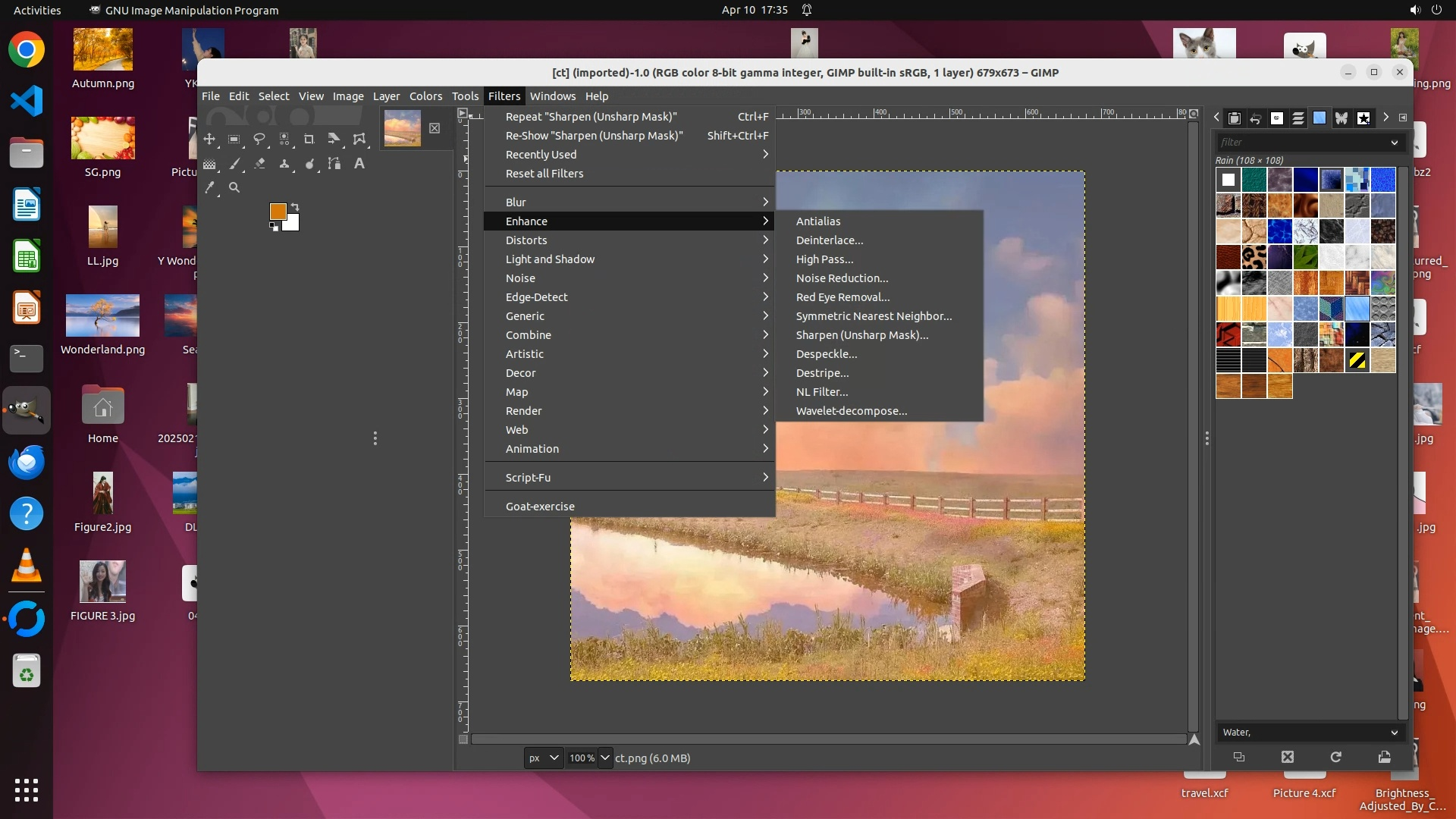
Task: Select the Color Picker eyedropper tool
Action: [210, 187]
